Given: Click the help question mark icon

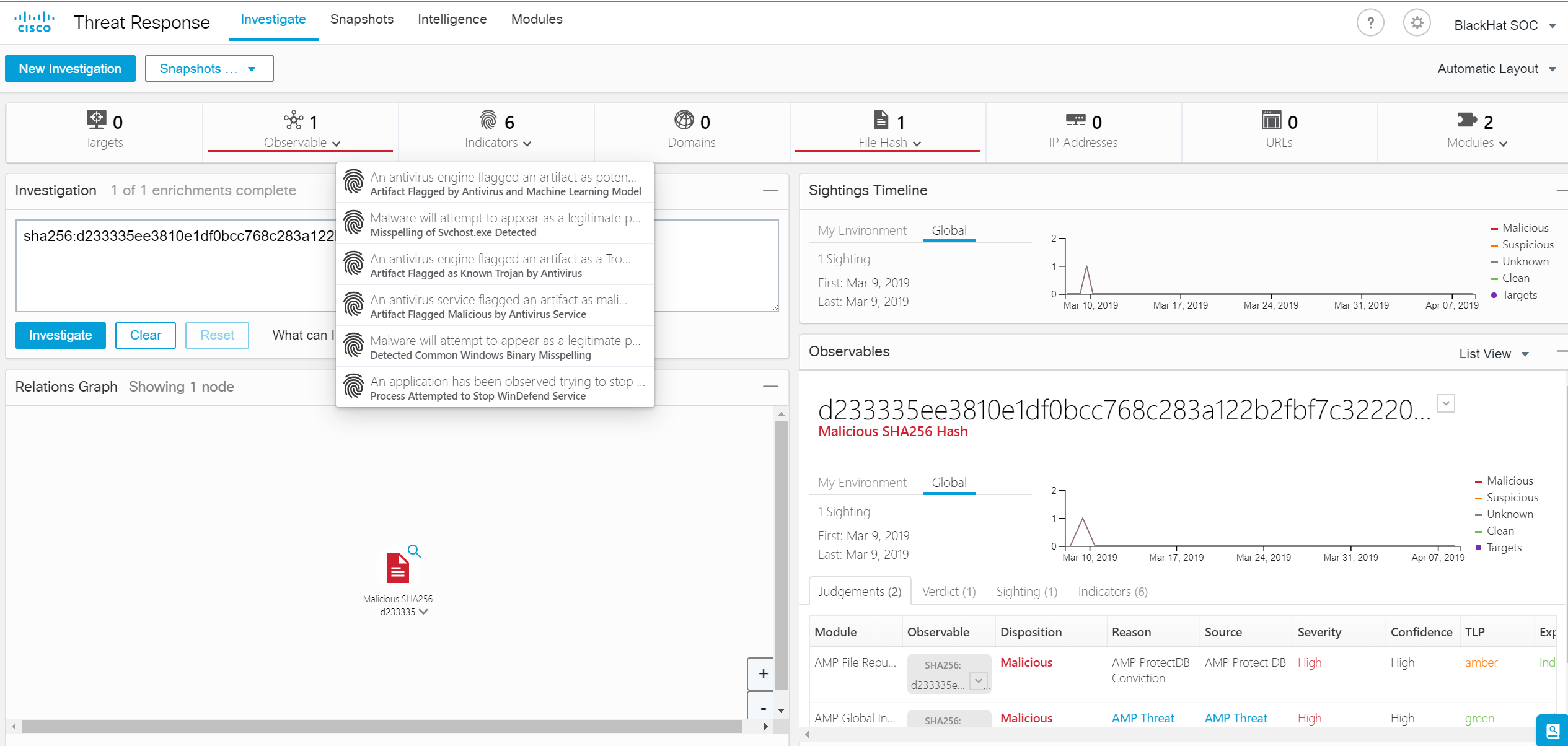Looking at the screenshot, I should coord(1370,24).
